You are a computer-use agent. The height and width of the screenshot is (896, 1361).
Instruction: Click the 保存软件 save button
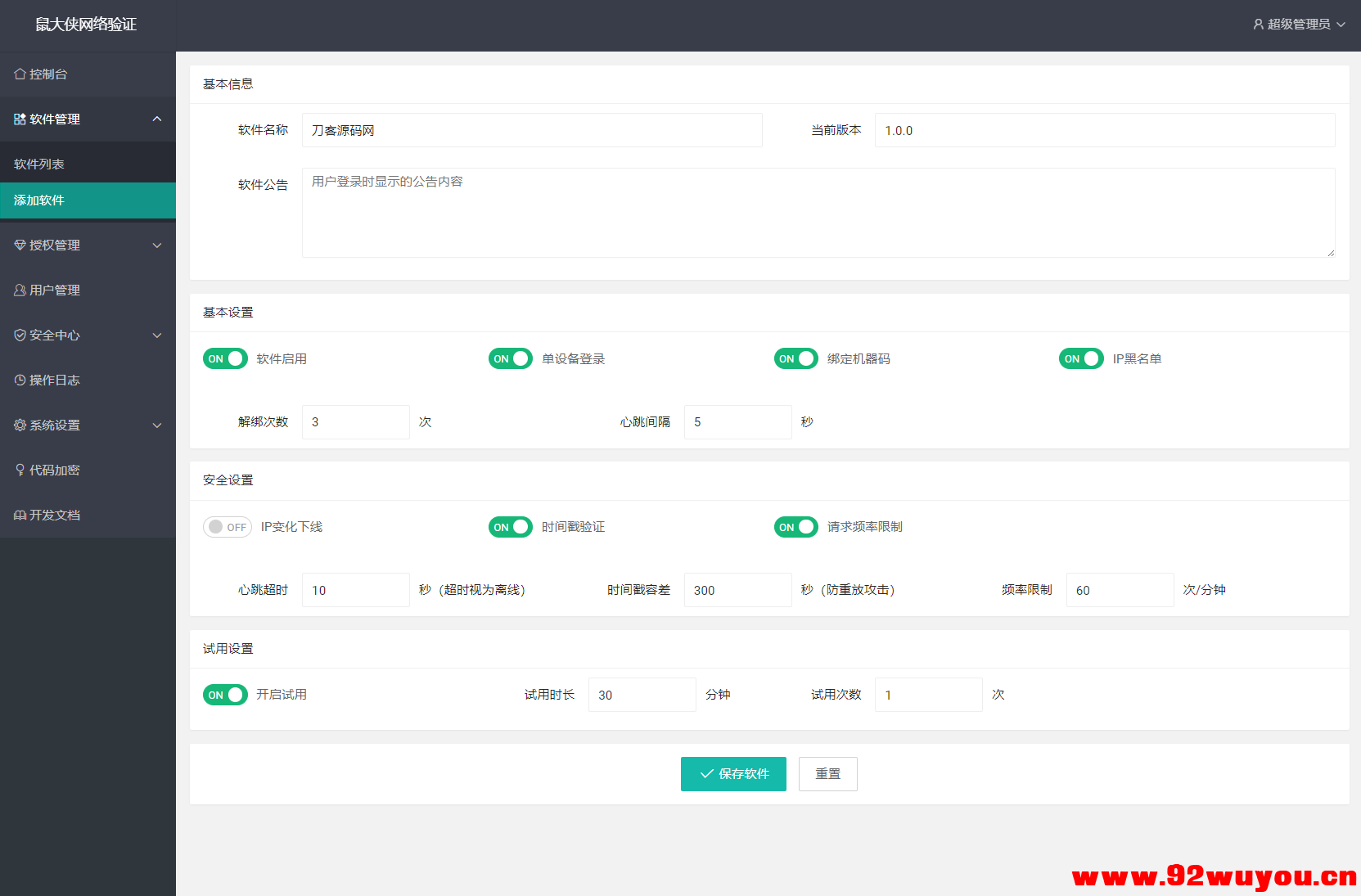point(733,773)
